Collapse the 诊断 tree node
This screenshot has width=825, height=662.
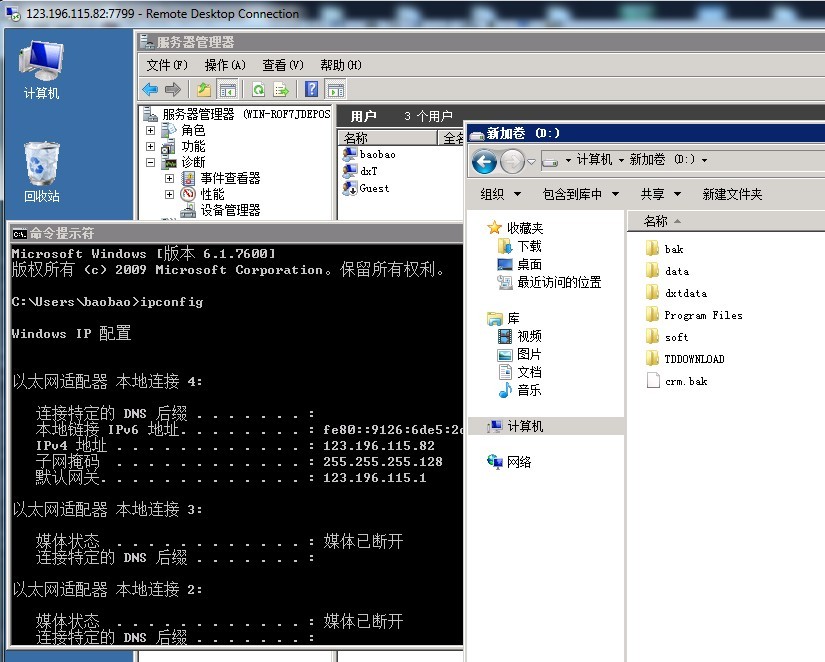pos(150,162)
